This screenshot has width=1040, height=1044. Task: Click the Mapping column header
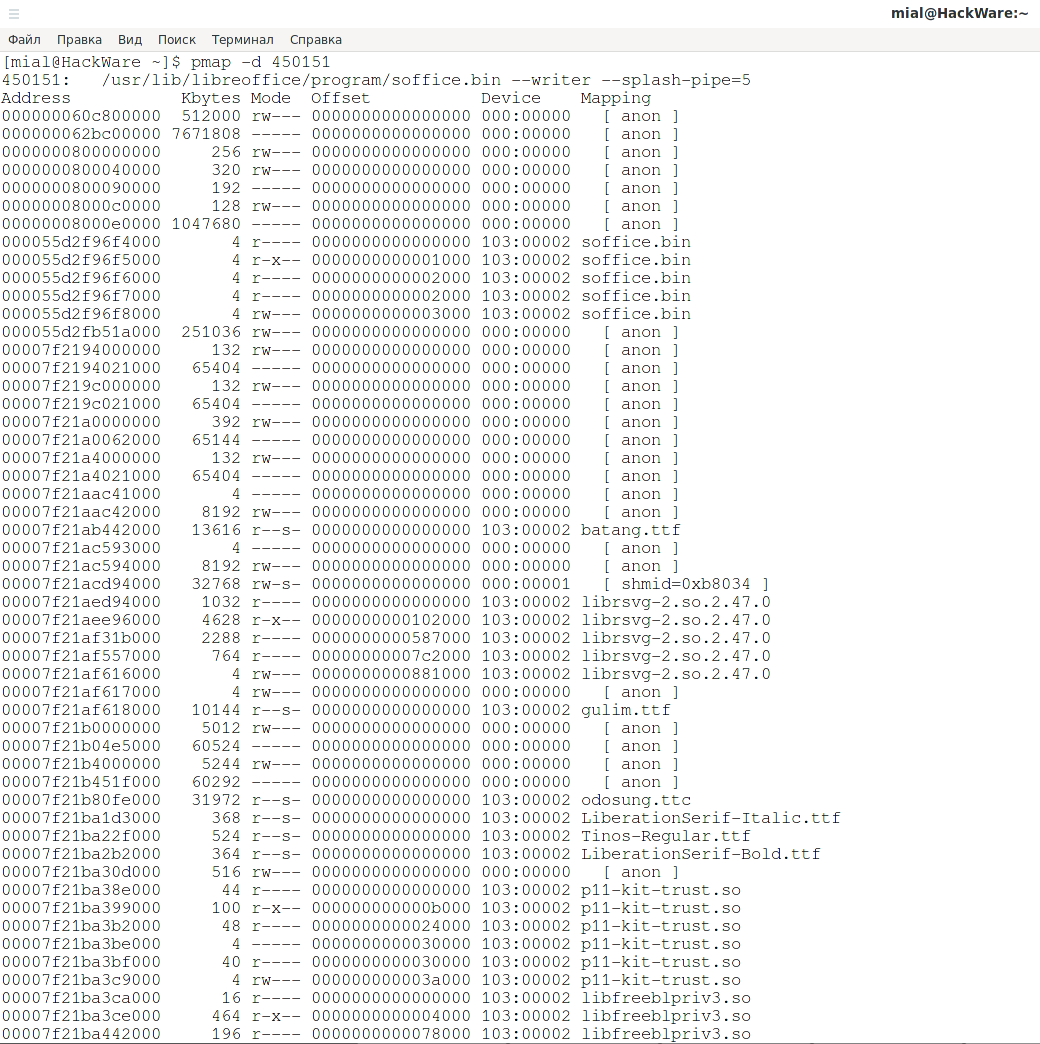point(615,98)
